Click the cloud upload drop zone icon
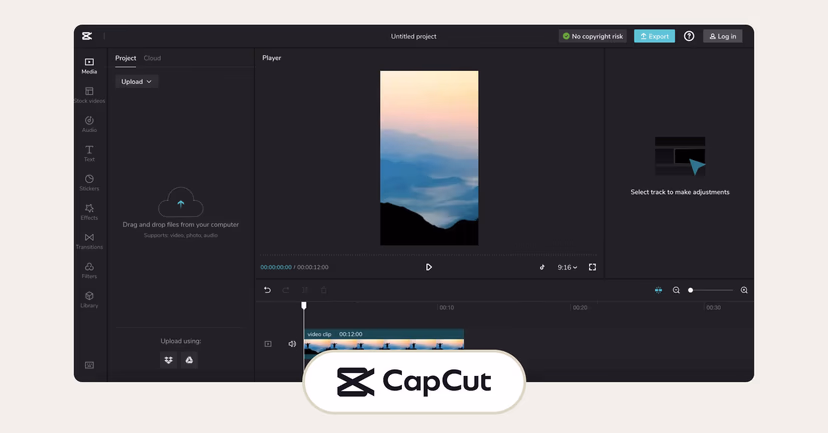The width and height of the screenshot is (828, 433). click(181, 202)
